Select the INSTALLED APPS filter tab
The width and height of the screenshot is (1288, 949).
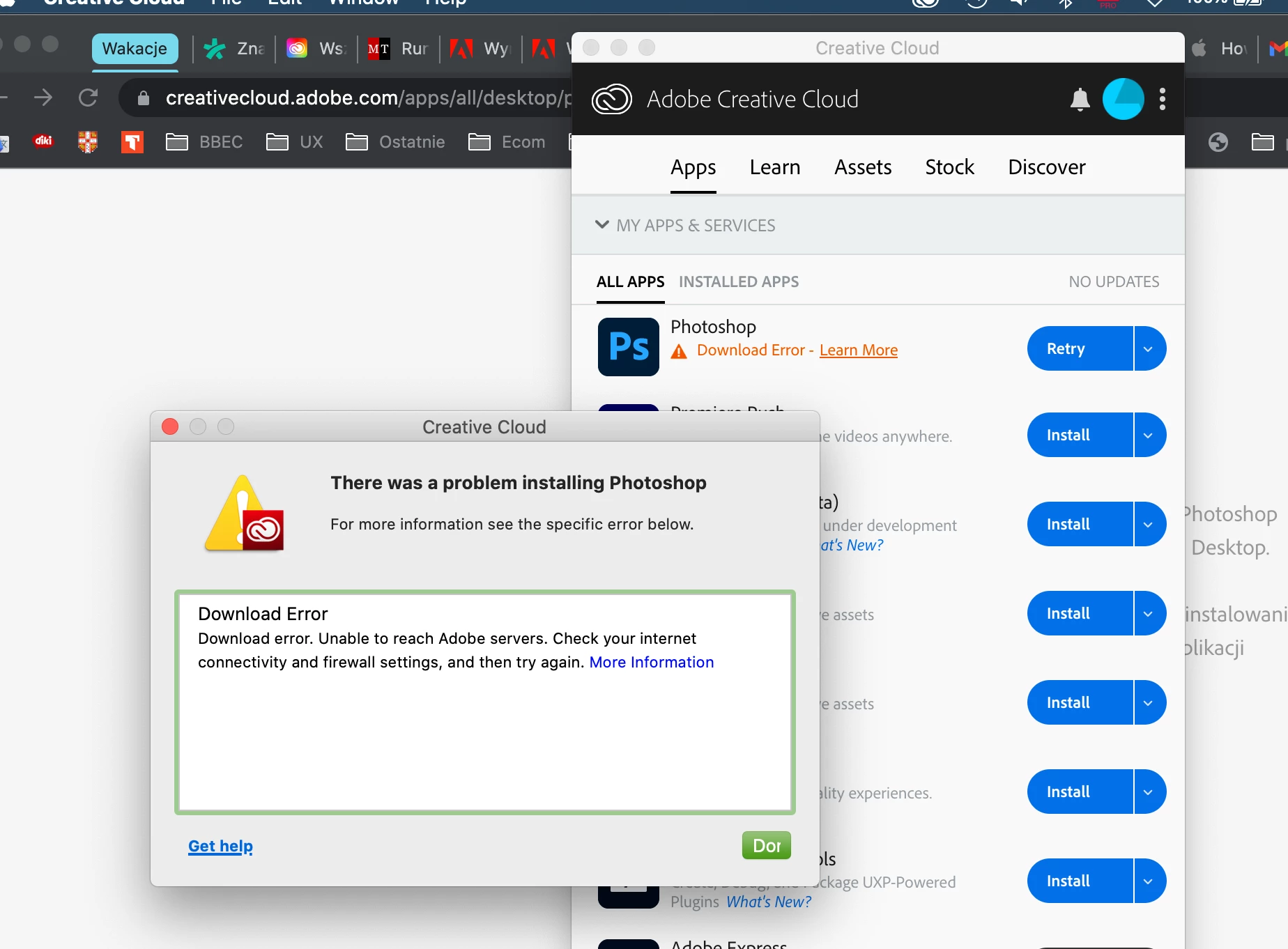click(x=739, y=281)
